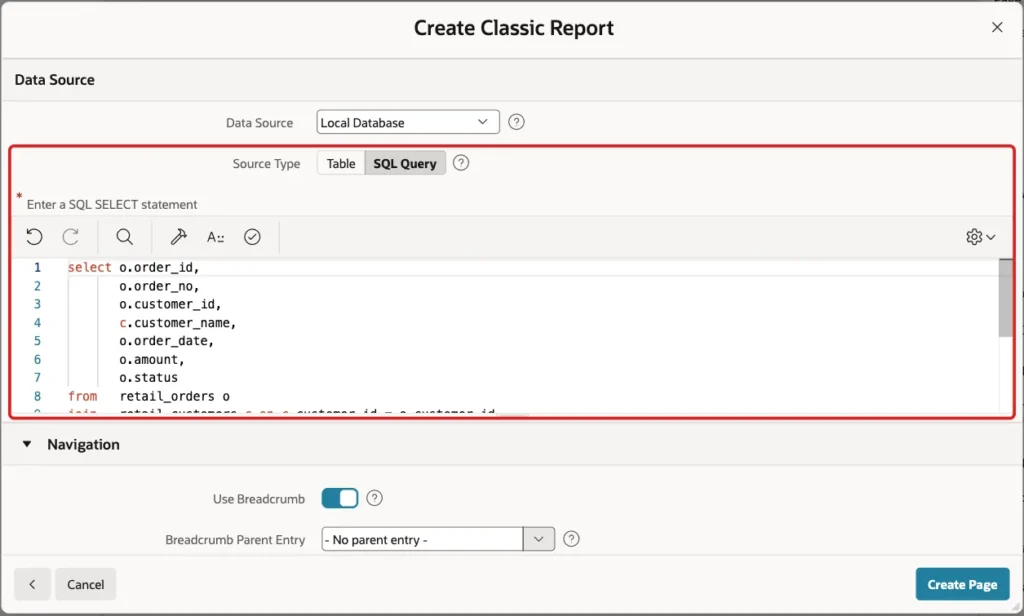
Task: Collapse the Navigation section
Action: point(27,444)
